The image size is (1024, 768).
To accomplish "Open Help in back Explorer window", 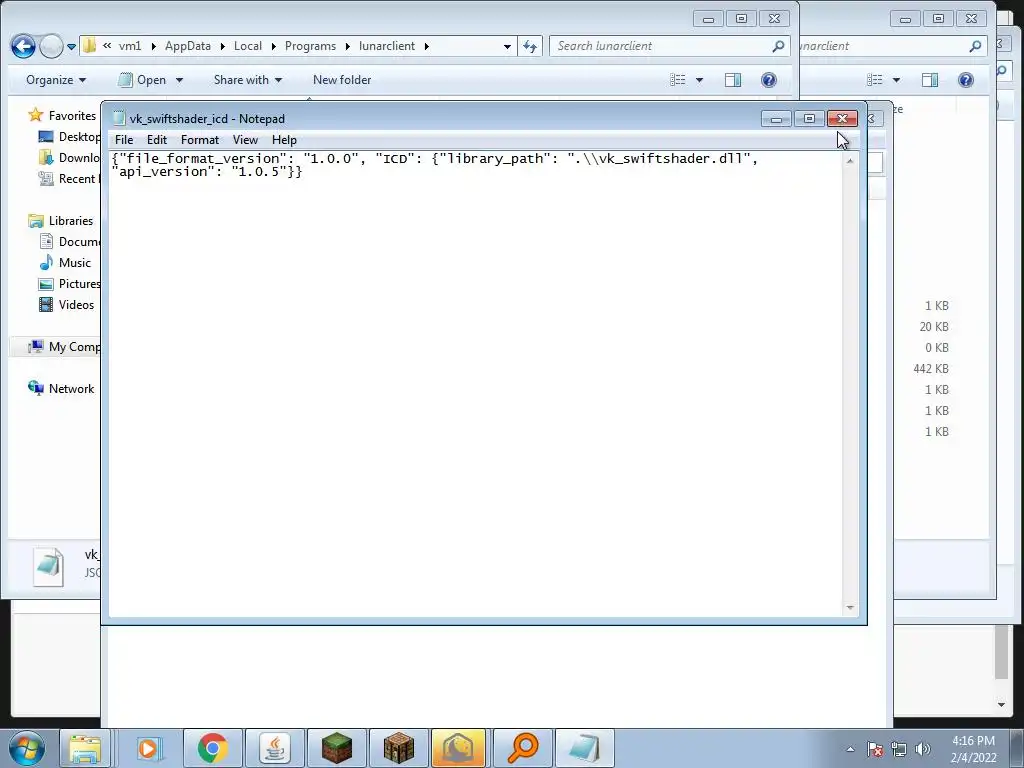I will [965, 80].
